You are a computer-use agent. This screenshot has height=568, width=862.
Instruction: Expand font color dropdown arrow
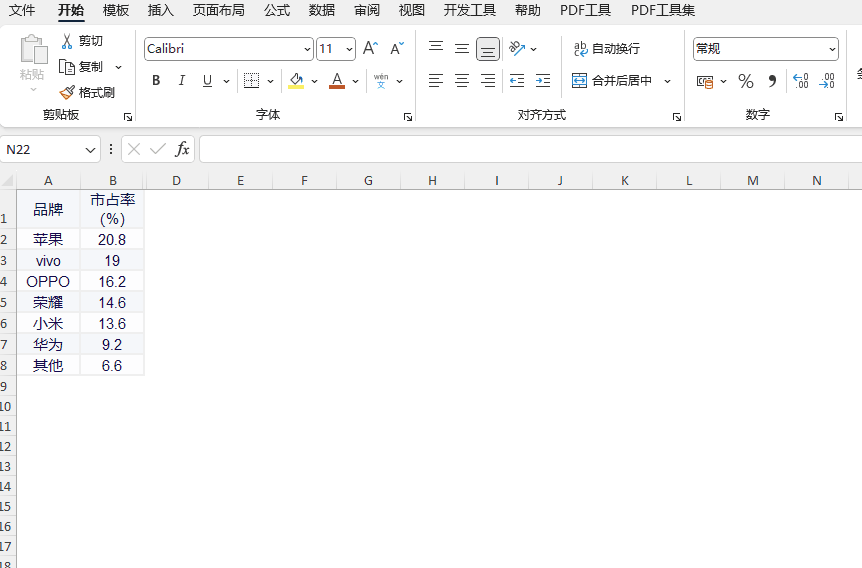click(356, 81)
